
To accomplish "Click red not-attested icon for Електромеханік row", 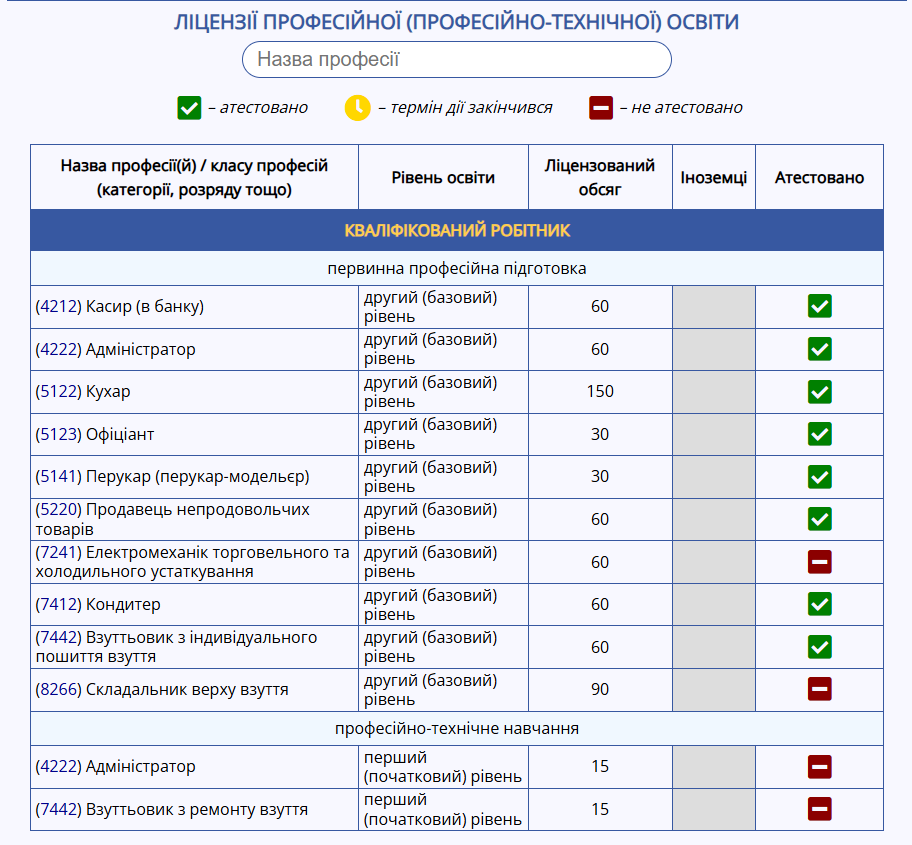I will pos(819,562).
